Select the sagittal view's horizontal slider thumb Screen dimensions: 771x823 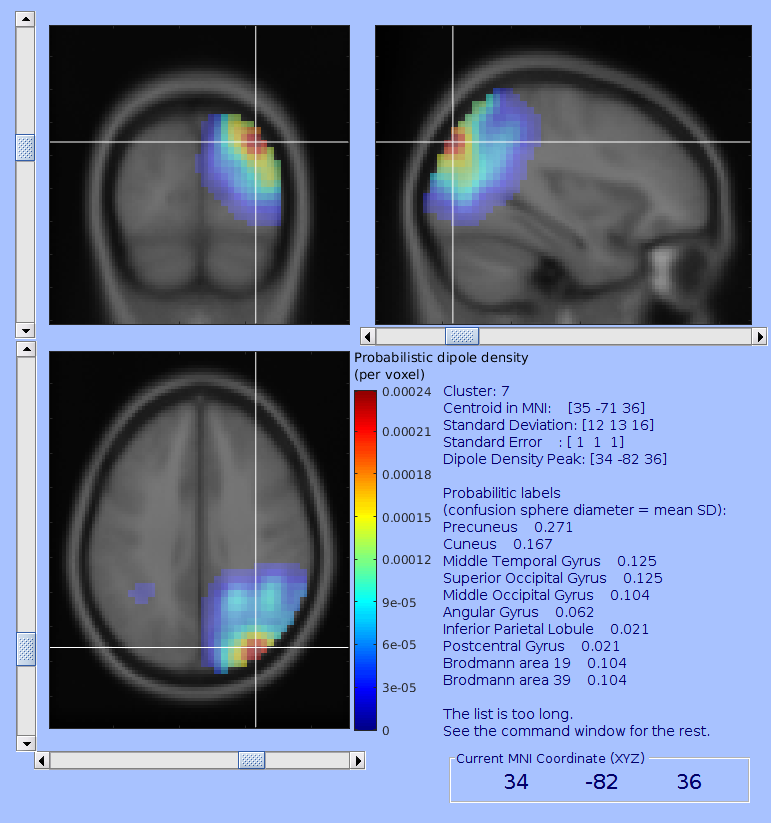coord(461,336)
